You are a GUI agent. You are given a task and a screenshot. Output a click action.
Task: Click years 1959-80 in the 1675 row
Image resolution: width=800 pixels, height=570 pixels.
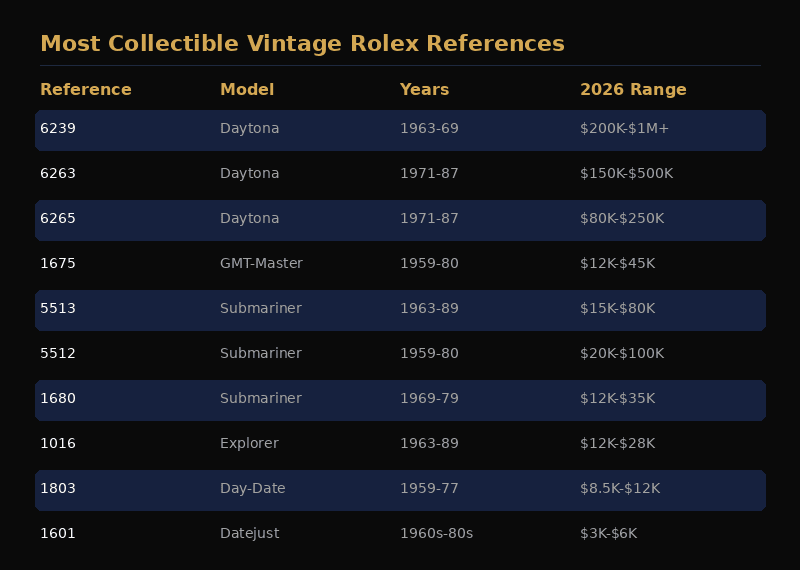(x=429, y=263)
